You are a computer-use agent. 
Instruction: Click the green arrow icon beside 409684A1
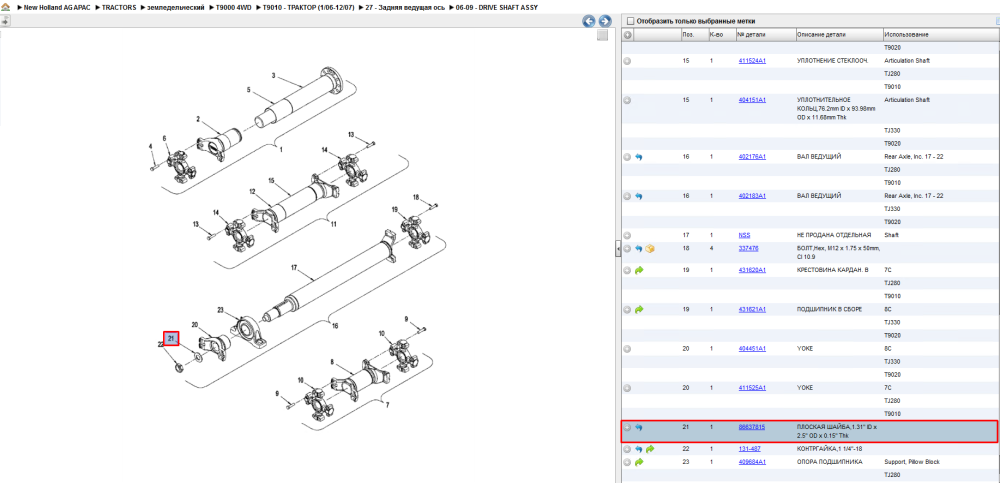(x=639, y=462)
